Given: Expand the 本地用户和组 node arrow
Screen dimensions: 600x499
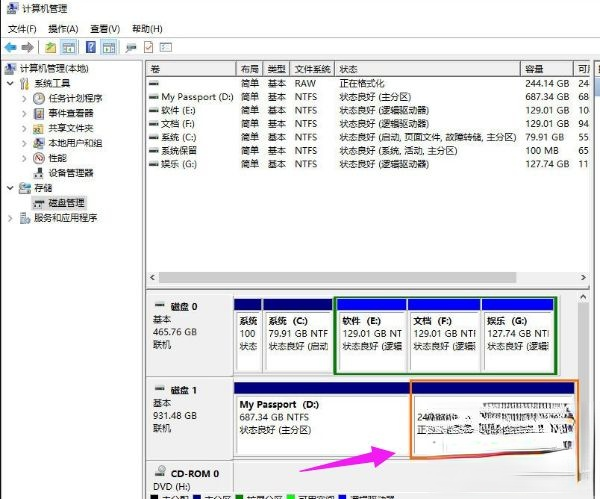Looking at the screenshot, I should pyautogui.click(x=24, y=143).
